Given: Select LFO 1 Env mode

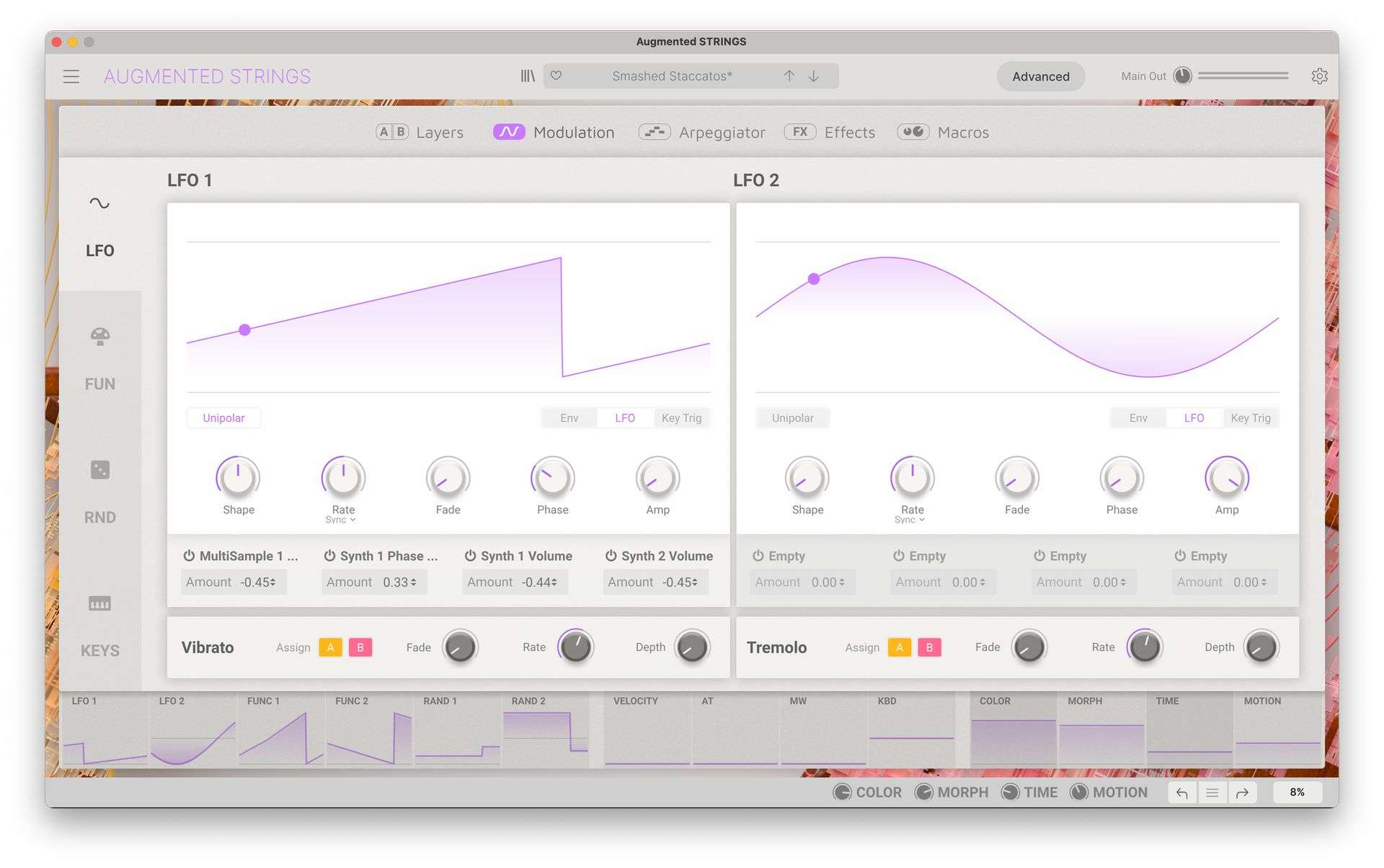Looking at the screenshot, I should pos(569,418).
